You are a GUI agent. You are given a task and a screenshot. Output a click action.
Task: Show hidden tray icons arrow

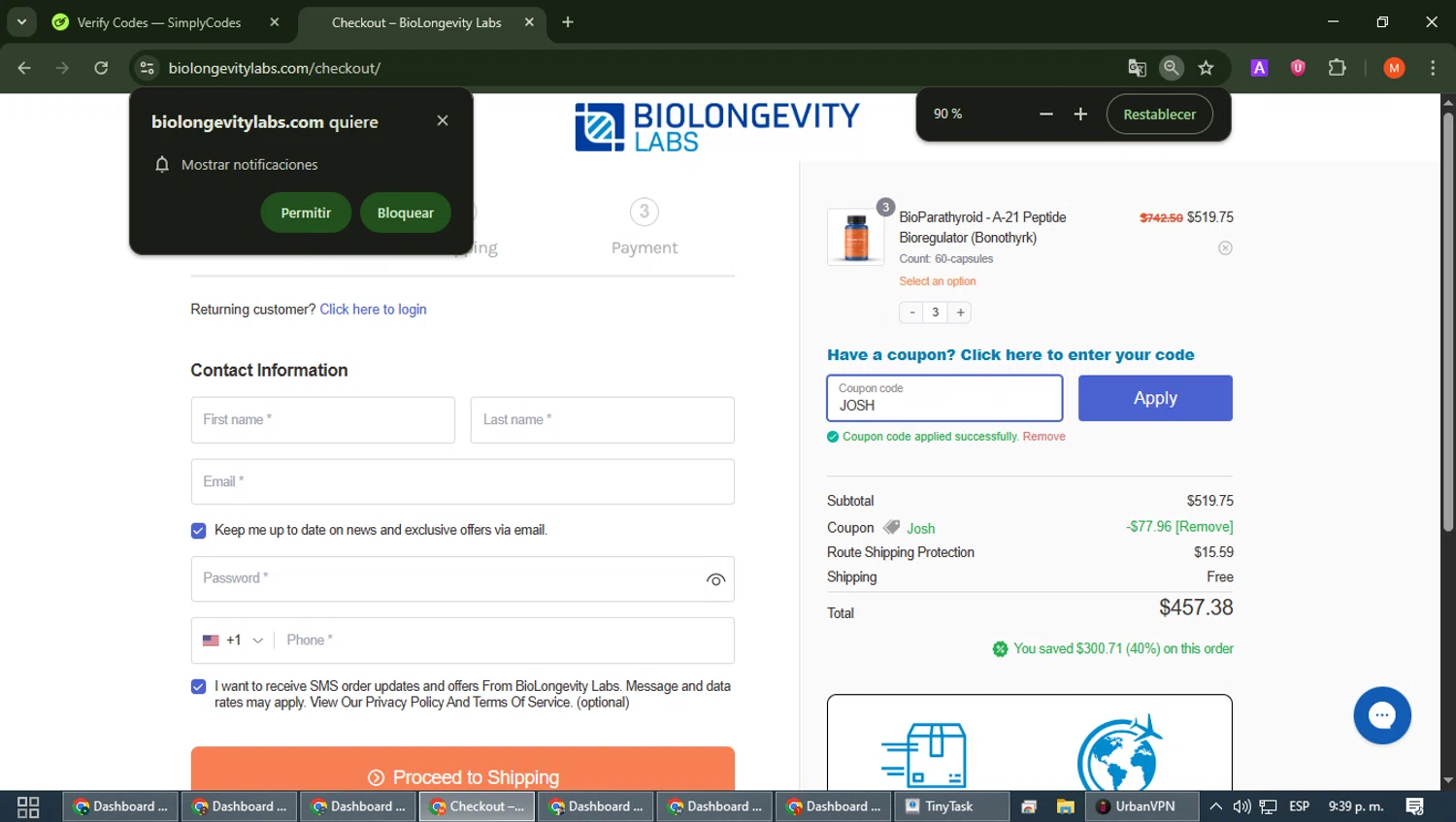point(1215,806)
